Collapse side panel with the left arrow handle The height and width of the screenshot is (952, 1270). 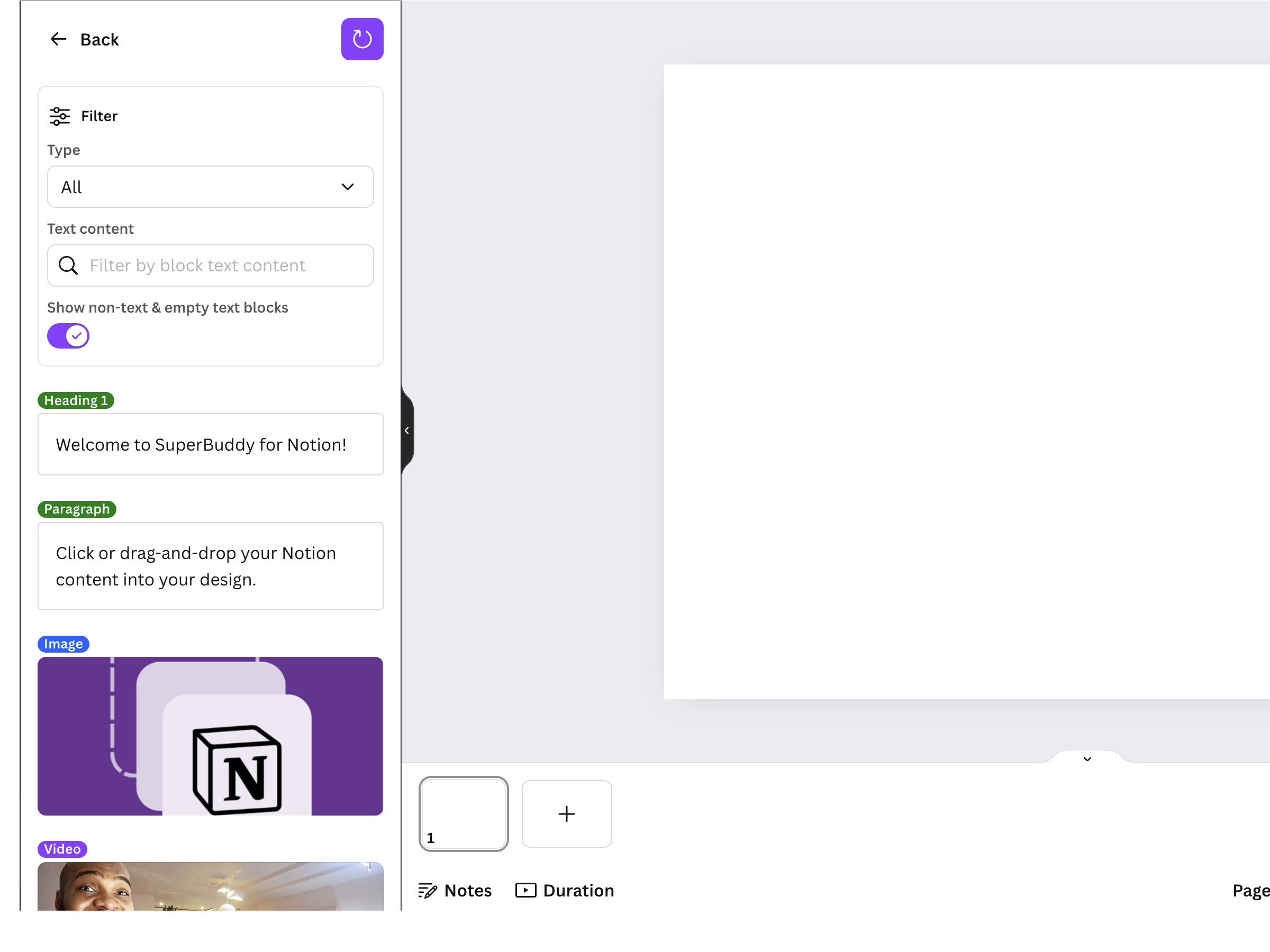click(406, 431)
